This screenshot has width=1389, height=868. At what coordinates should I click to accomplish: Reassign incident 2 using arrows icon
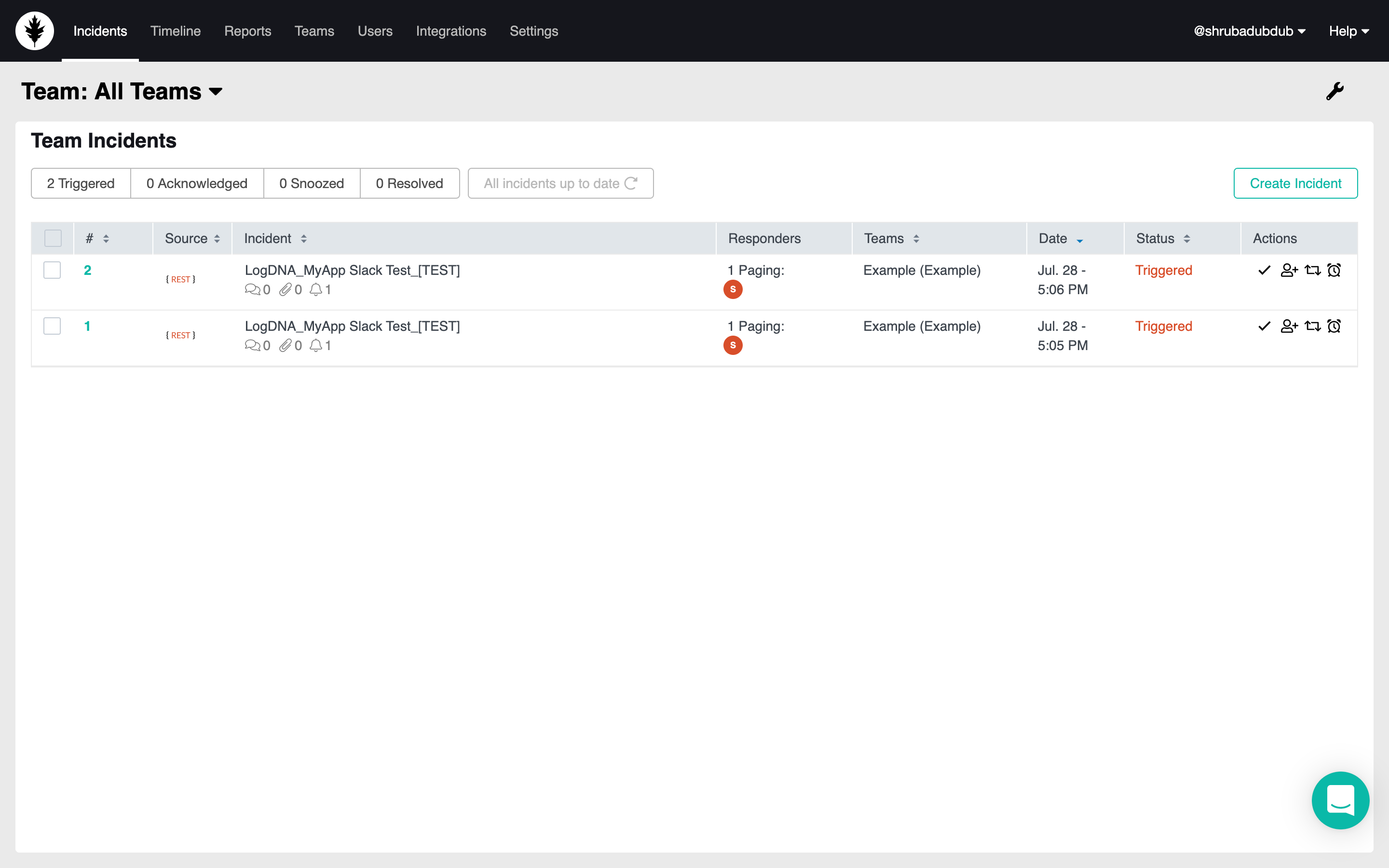point(1312,271)
